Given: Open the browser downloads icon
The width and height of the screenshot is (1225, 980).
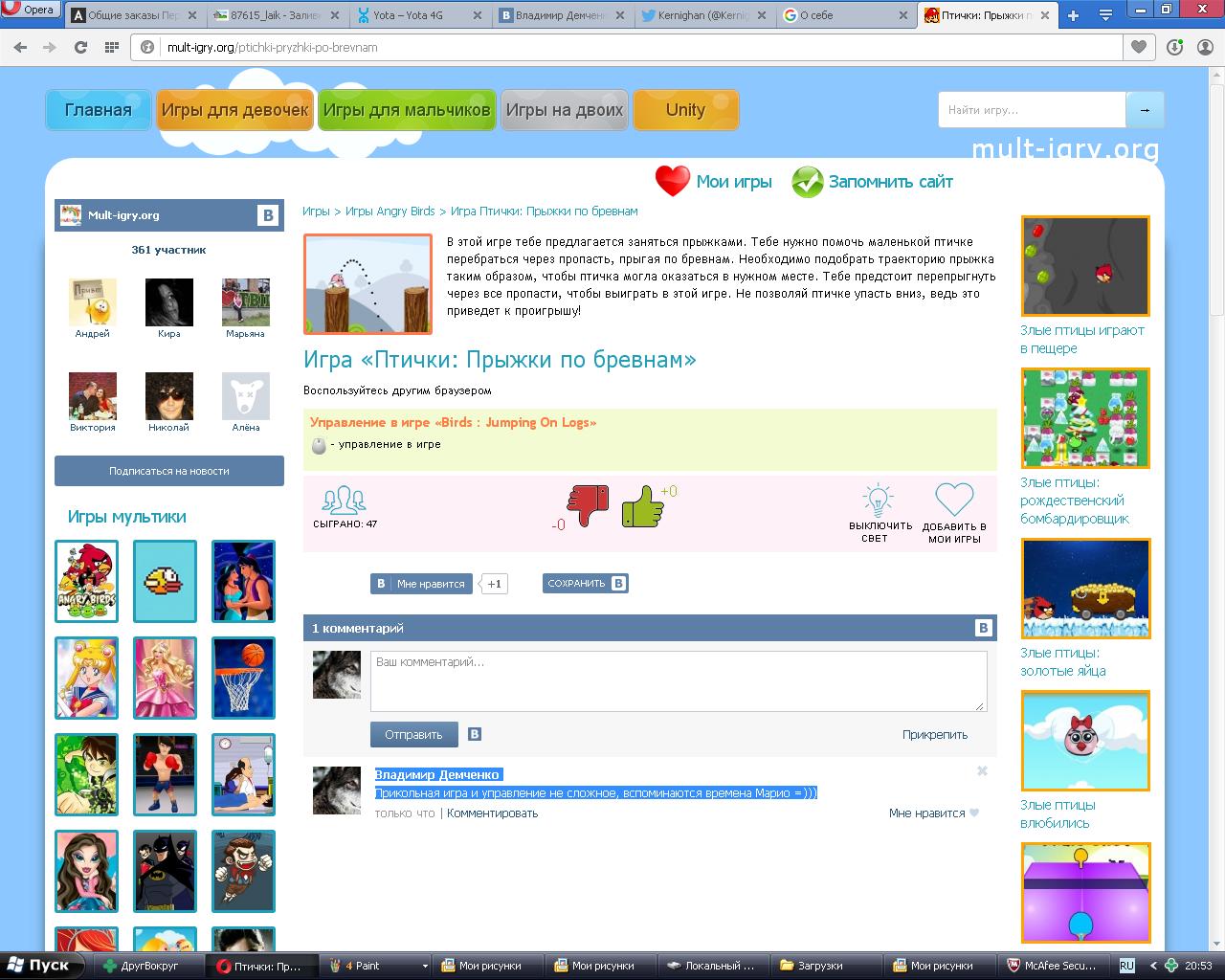Looking at the screenshot, I should tap(1175, 47).
